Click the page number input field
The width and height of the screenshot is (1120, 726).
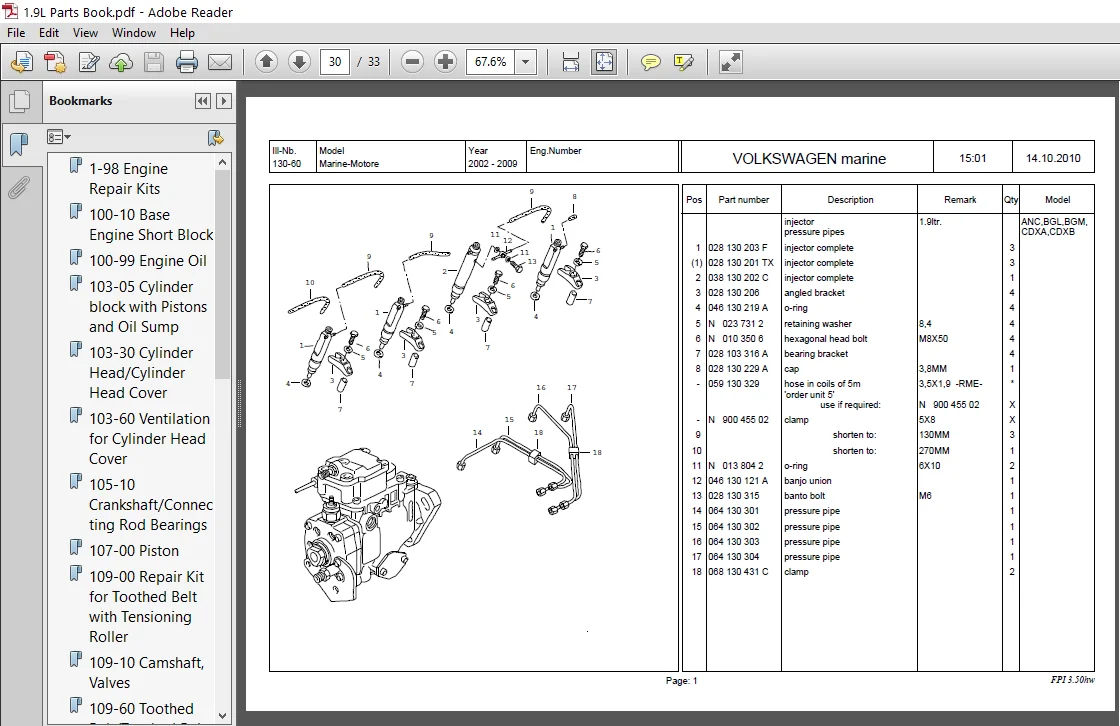[x=335, y=62]
